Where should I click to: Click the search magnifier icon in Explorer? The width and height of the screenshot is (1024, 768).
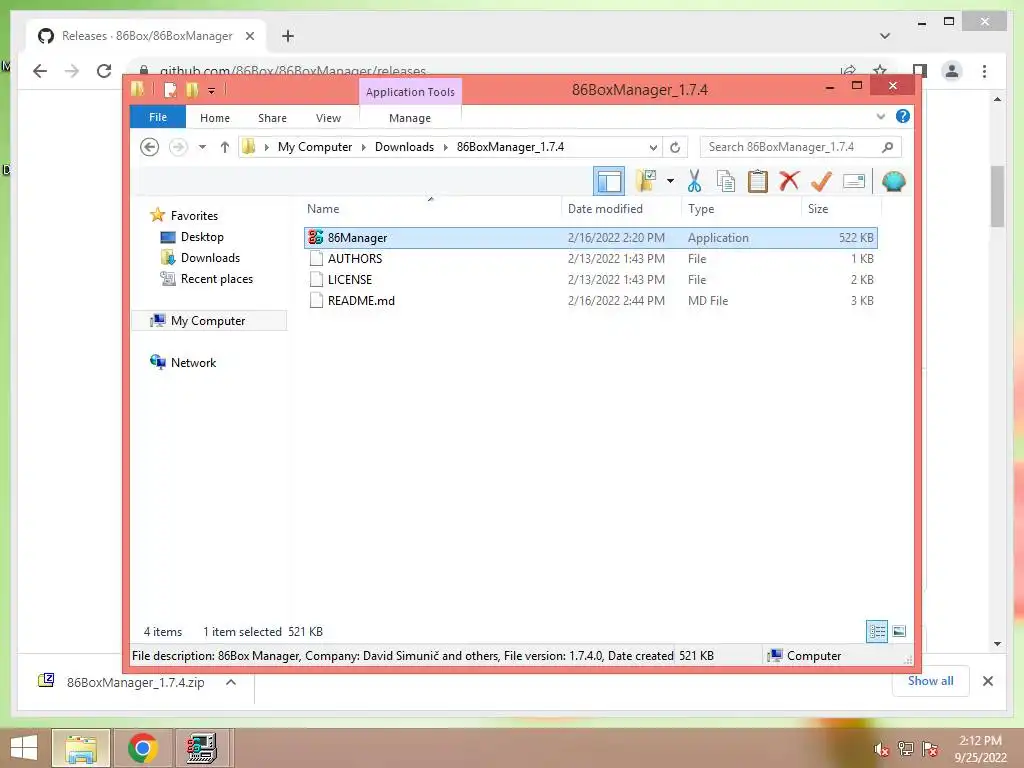tap(887, 147)
